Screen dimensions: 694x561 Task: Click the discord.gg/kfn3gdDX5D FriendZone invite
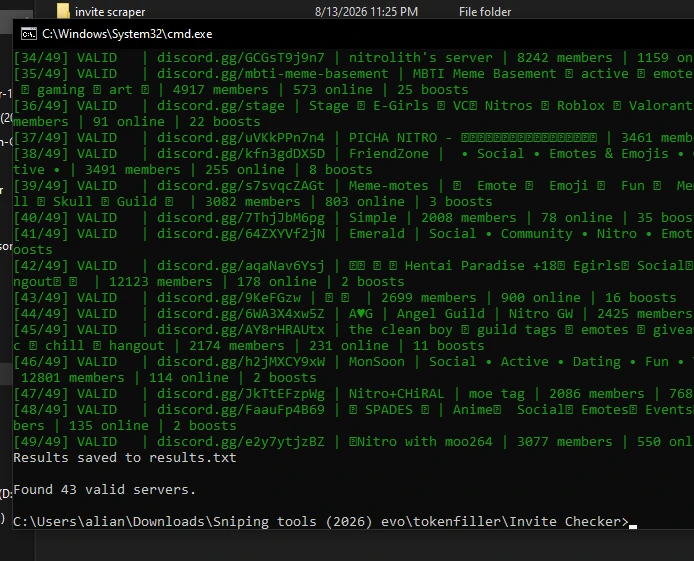tap(240, 154)
